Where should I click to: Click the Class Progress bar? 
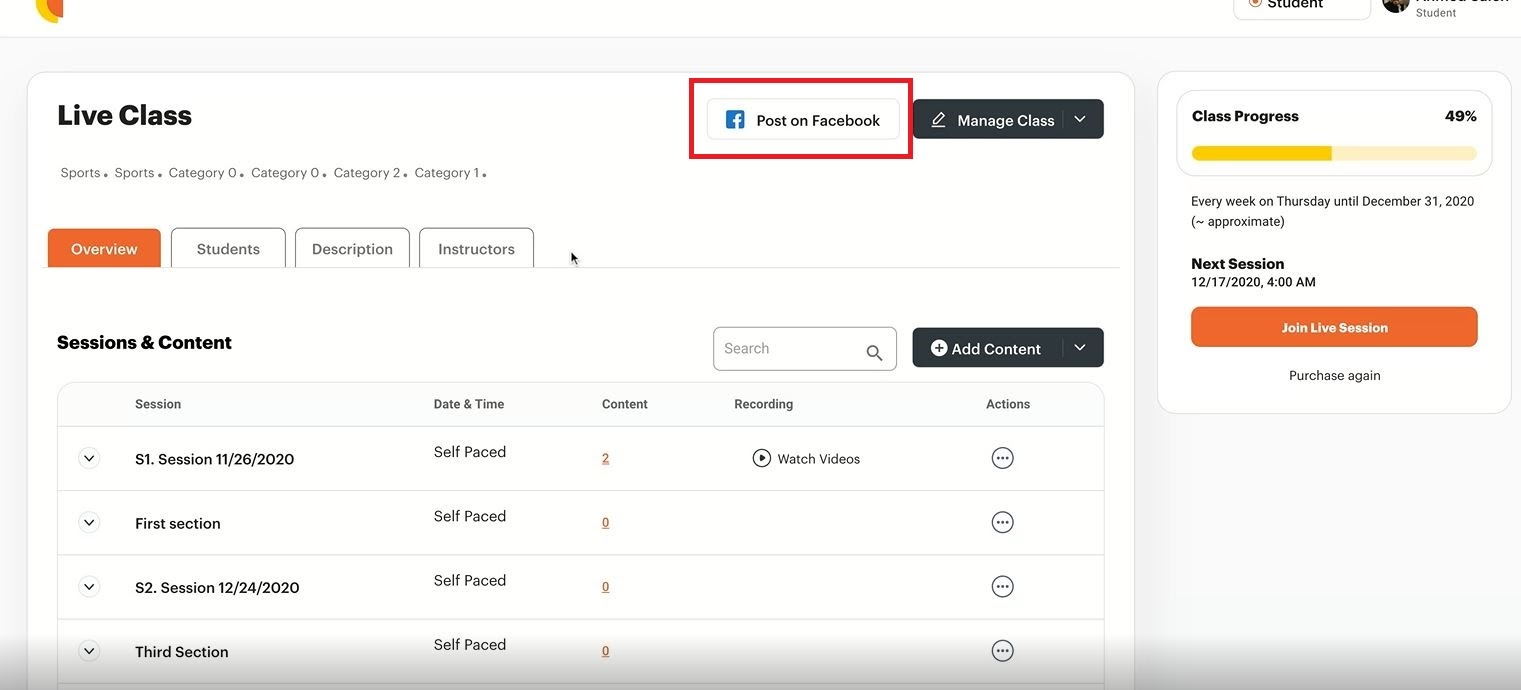(1334, 153)
